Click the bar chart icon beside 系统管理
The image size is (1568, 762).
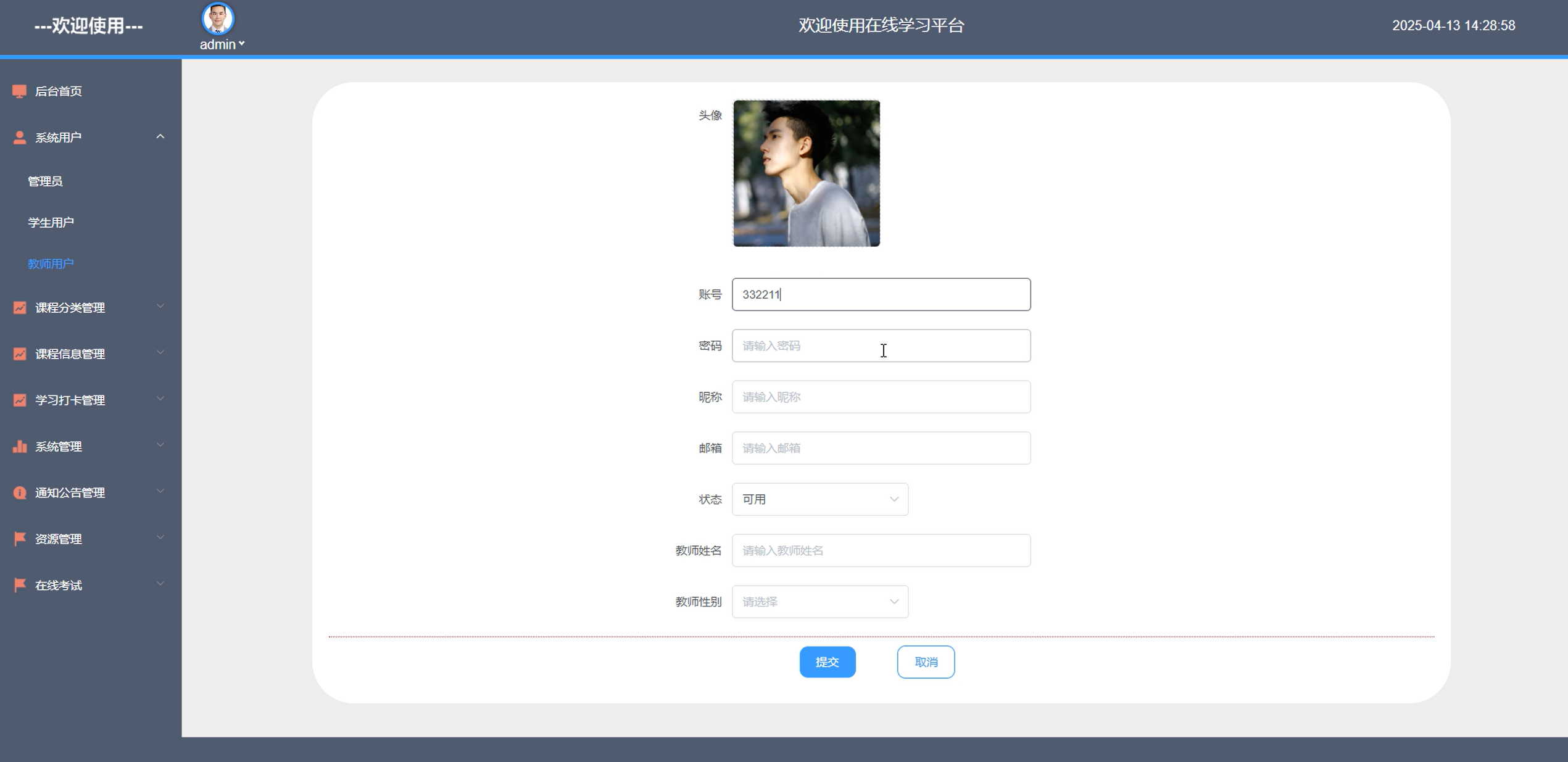coord(19,446)
